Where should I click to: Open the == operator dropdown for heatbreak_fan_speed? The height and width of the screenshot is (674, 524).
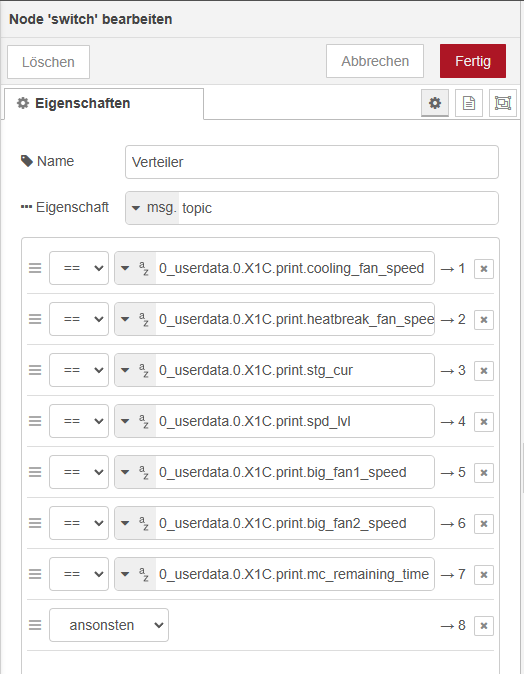[x=79, y=319]
